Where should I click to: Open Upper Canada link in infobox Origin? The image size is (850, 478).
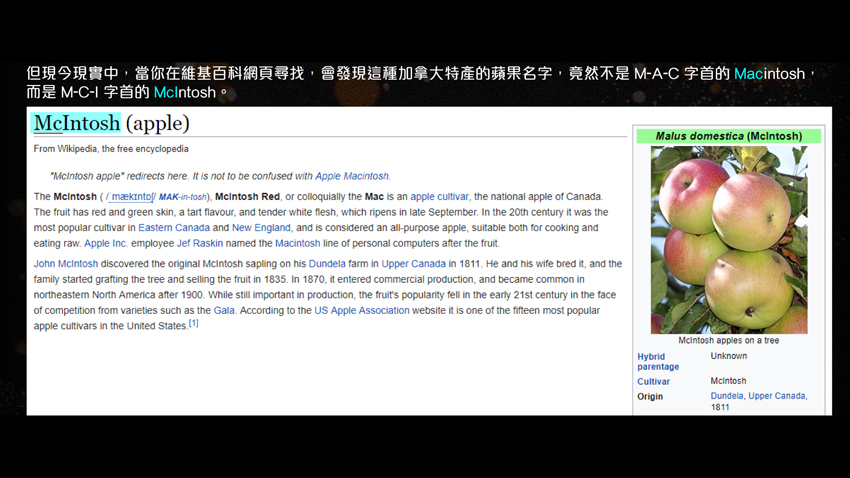[x=776, y=396]
